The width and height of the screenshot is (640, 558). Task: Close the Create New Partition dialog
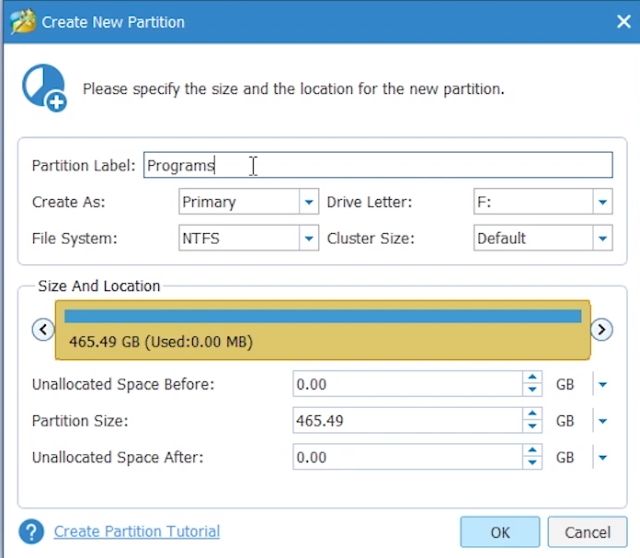tap(624, 21)
